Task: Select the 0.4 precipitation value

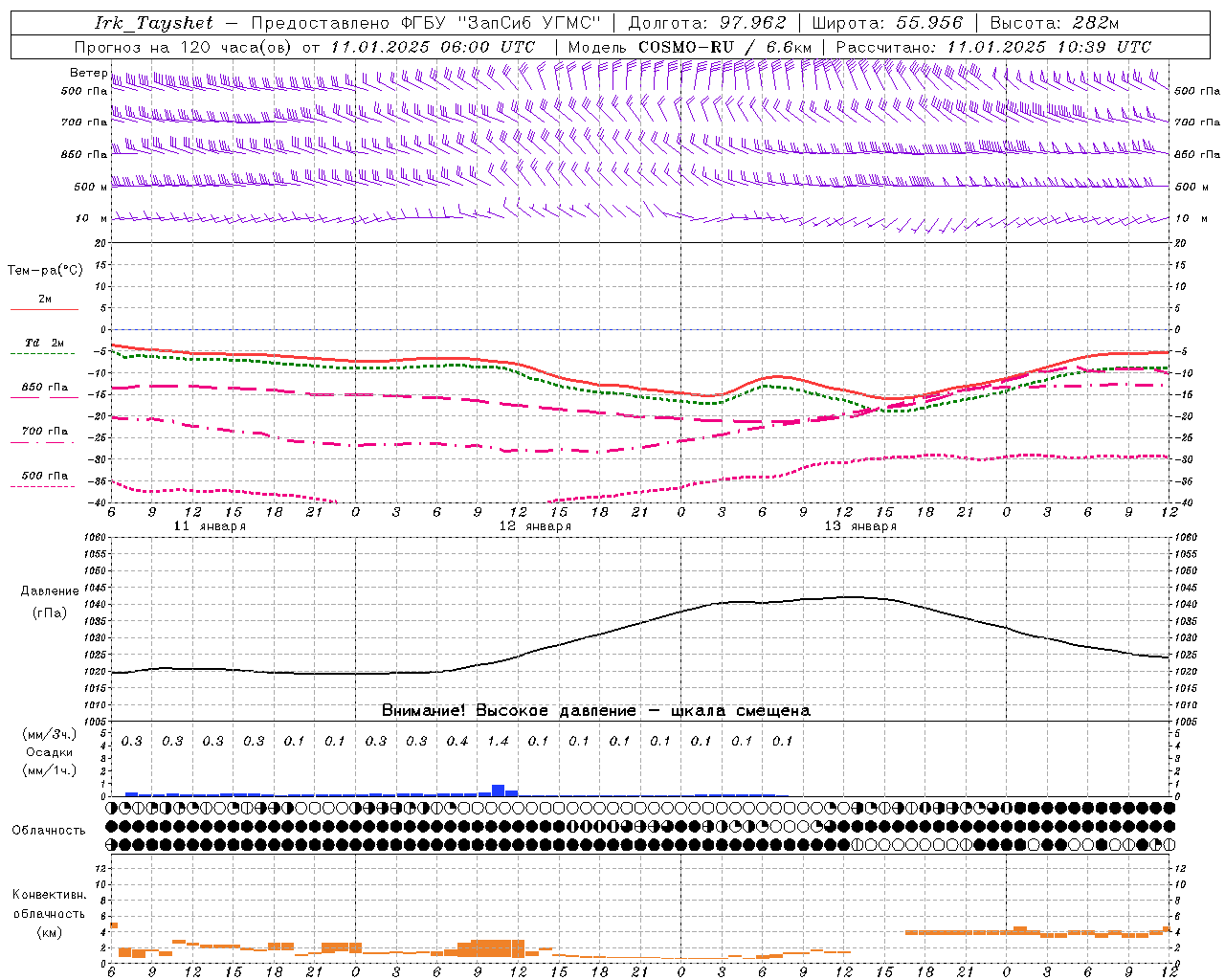Action: point(457,741)
